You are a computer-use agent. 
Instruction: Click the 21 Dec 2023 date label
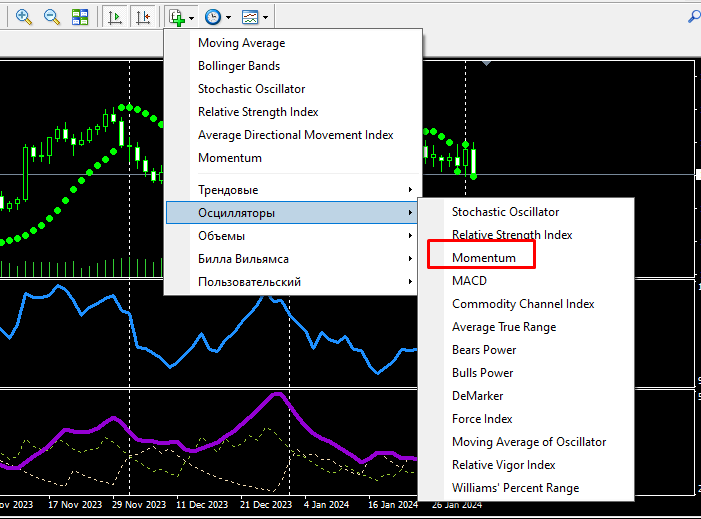pyautogui.click(x=266, y=505)
